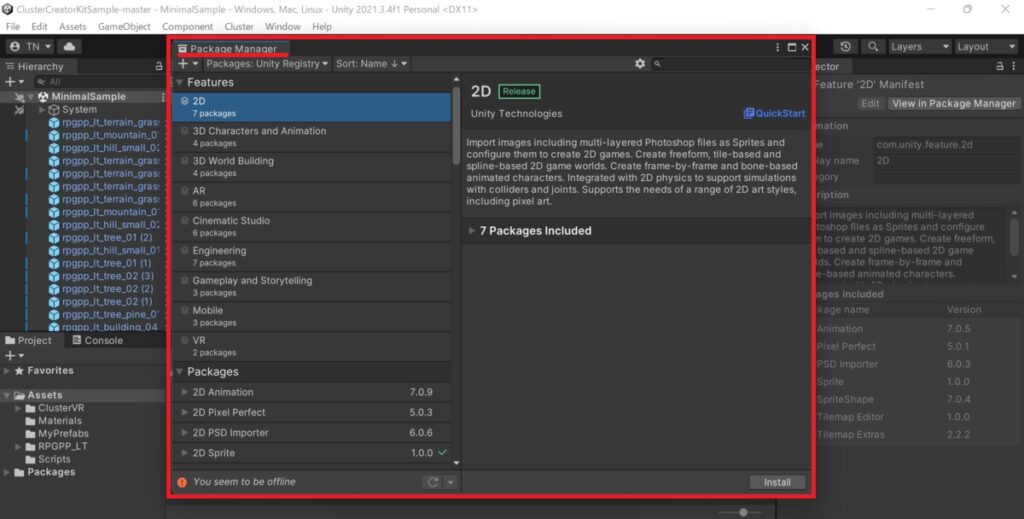Open the QuickStart link
The width and height of the screenshot is (1024, 519).
[x=774, y=113]
